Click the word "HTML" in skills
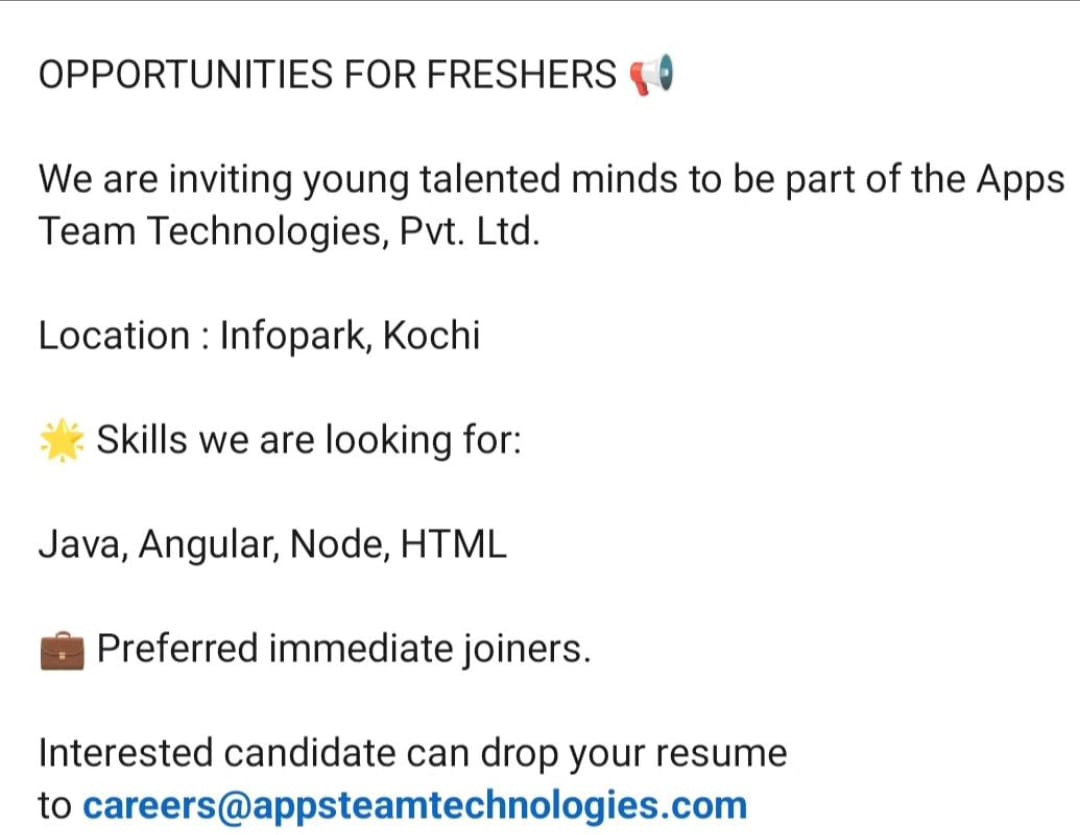Image resolution: width=1080 pixels, height=835 pixels. (453, 546)
